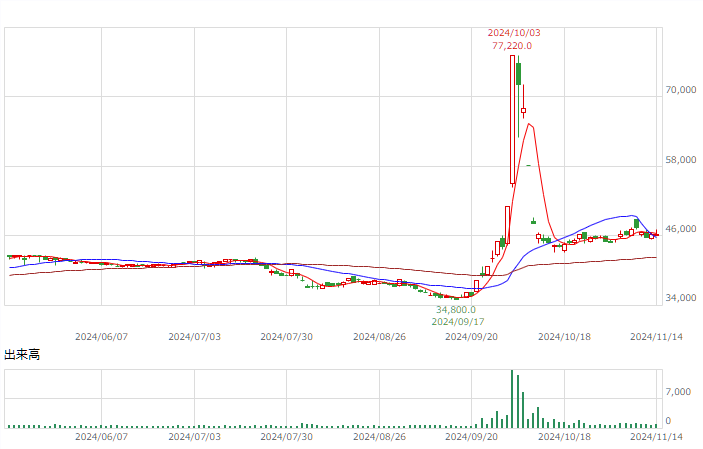Click the 出来高 volume heading
This screenshot has width=703, height=449.
click(x=22, y=355)
